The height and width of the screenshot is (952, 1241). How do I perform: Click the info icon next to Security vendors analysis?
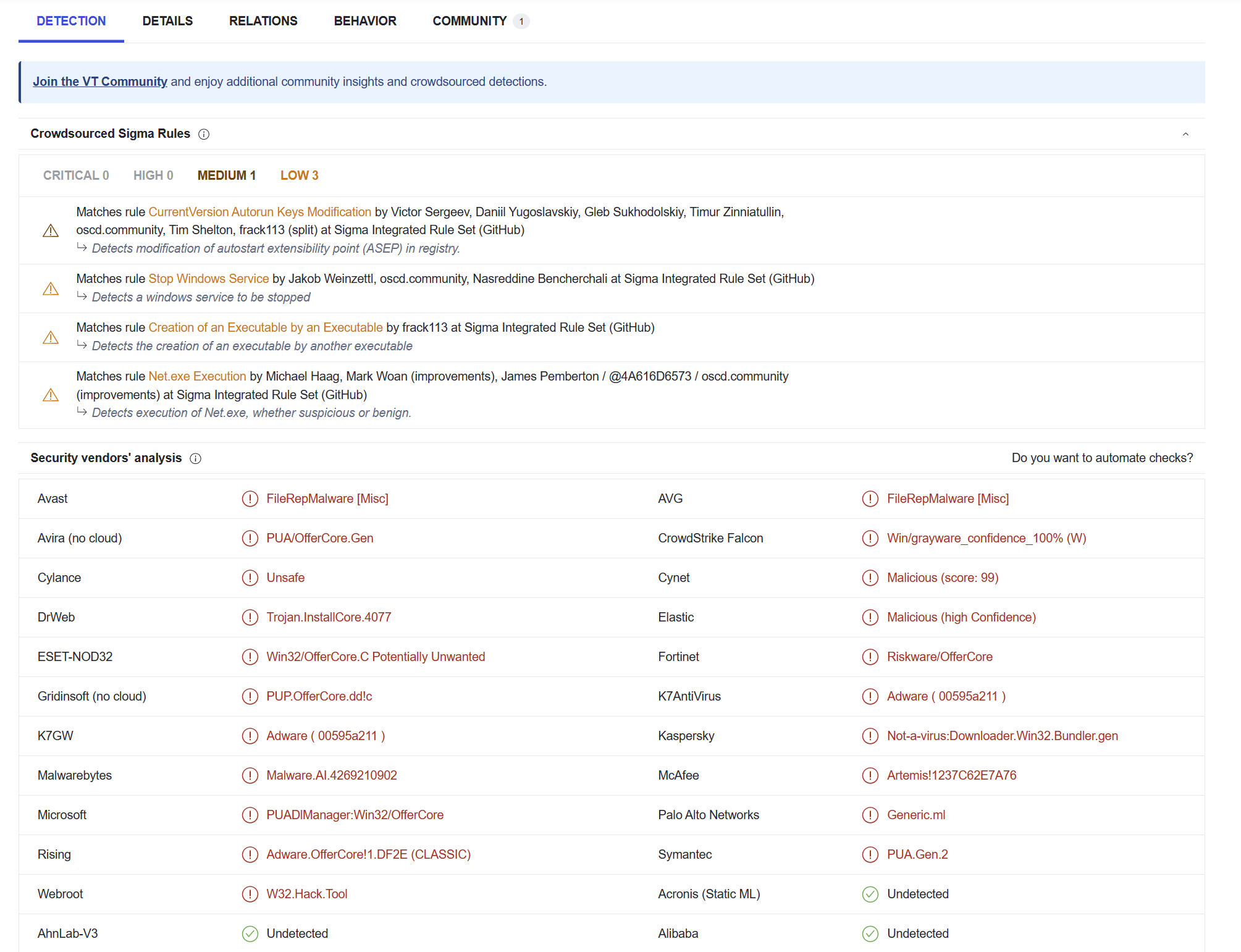click(200, 458)
